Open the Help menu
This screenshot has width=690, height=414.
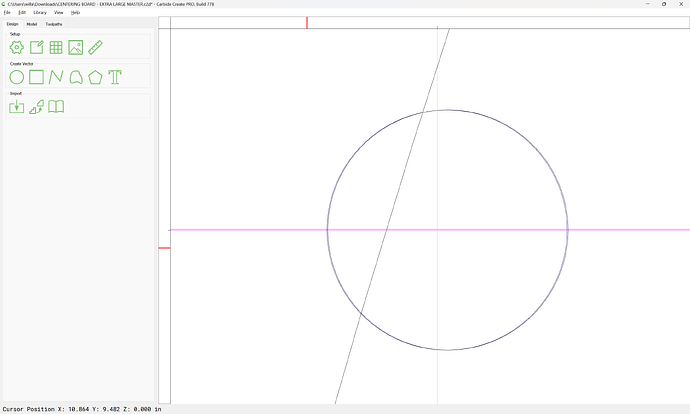pos(76,12)
